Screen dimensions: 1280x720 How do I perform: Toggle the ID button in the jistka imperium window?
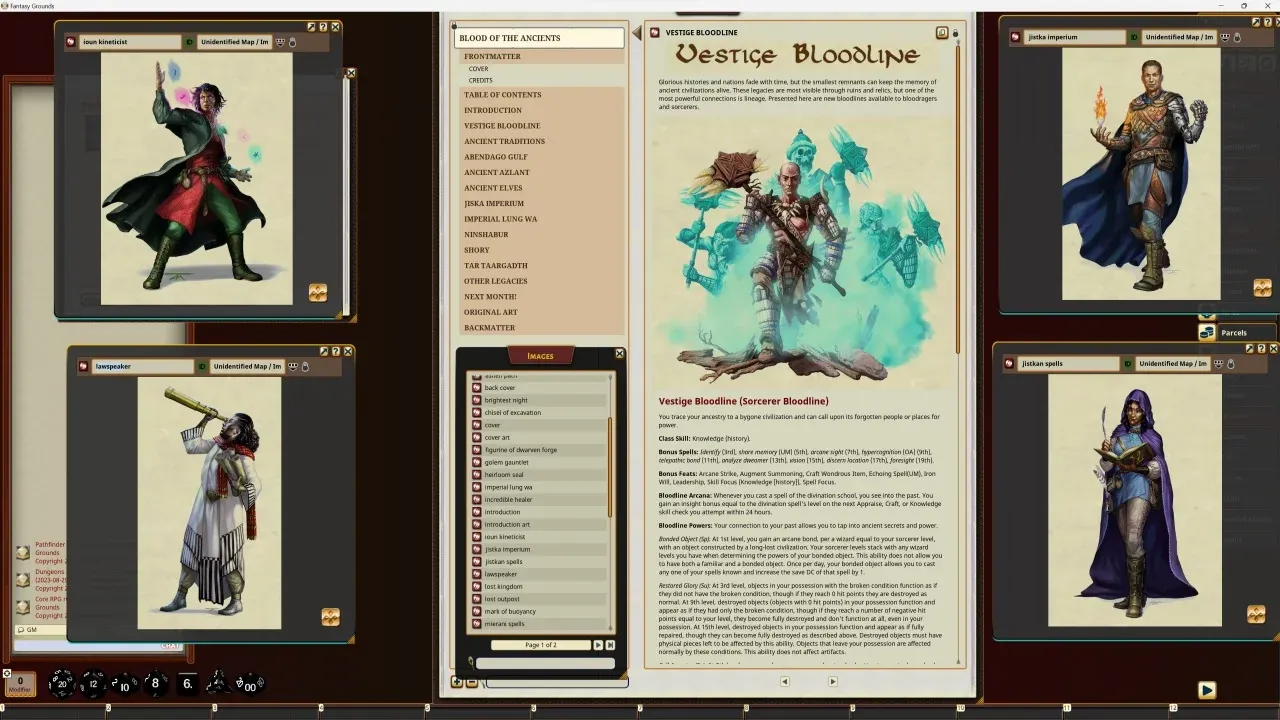pyautogui.click(x=1134, y=37)
